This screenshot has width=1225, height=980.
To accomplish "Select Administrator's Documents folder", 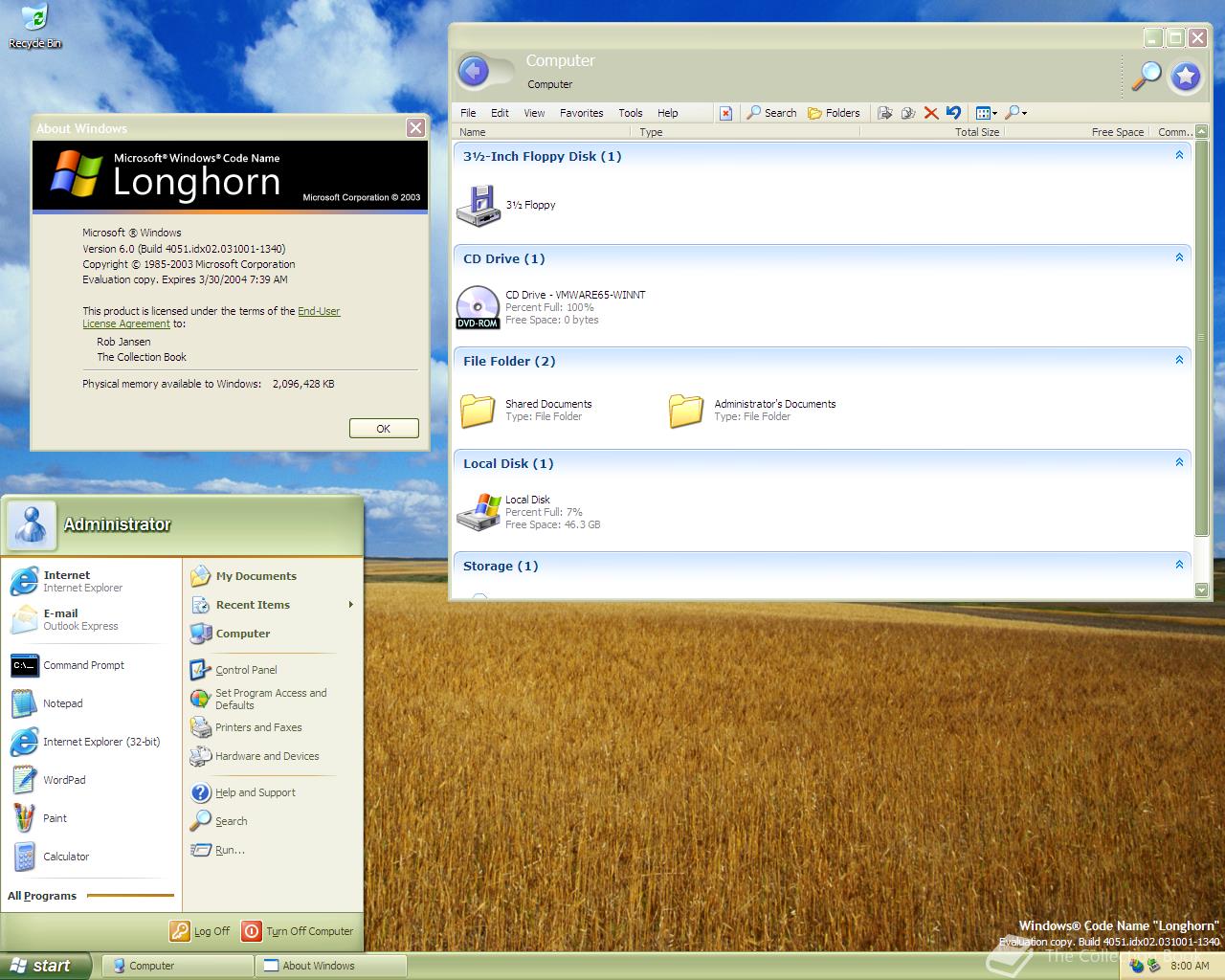I will point(686,410).
